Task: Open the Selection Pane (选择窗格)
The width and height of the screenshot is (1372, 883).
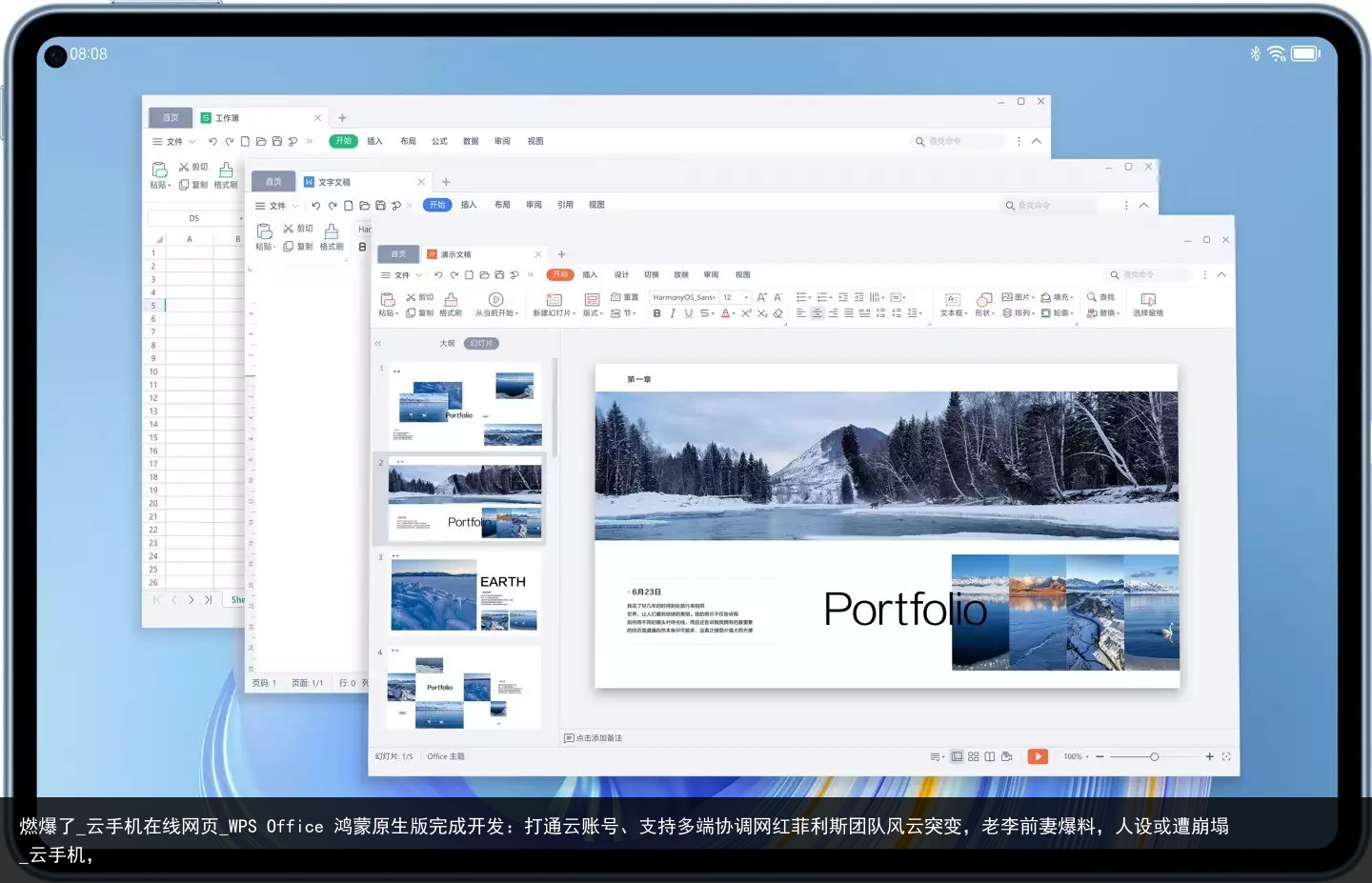Action: click(1148, 304)
